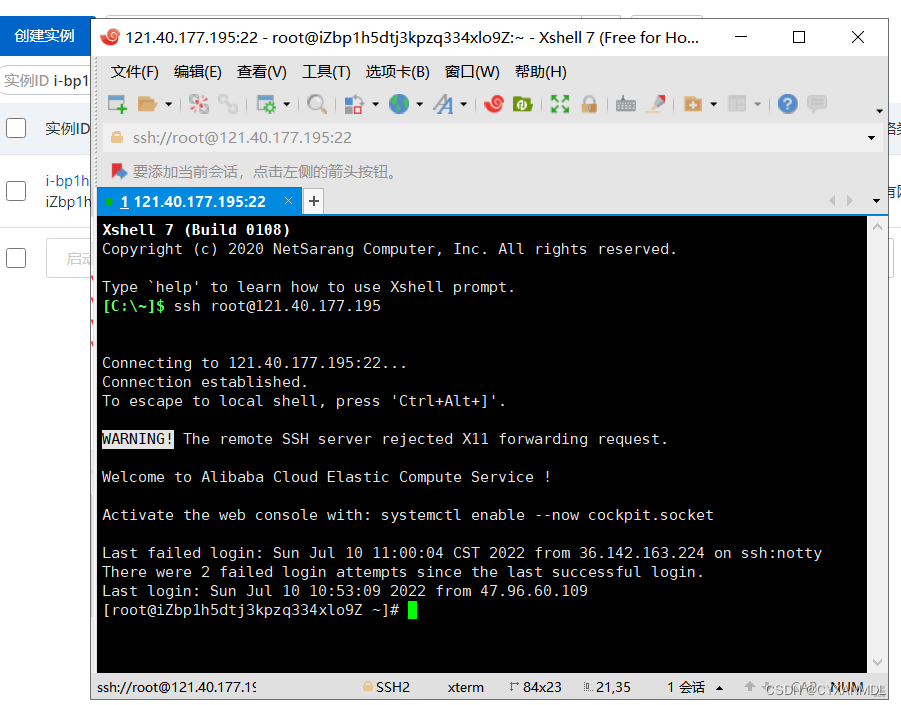Click the highlight pen icon
901x705 pixels.
pos(656,105)
